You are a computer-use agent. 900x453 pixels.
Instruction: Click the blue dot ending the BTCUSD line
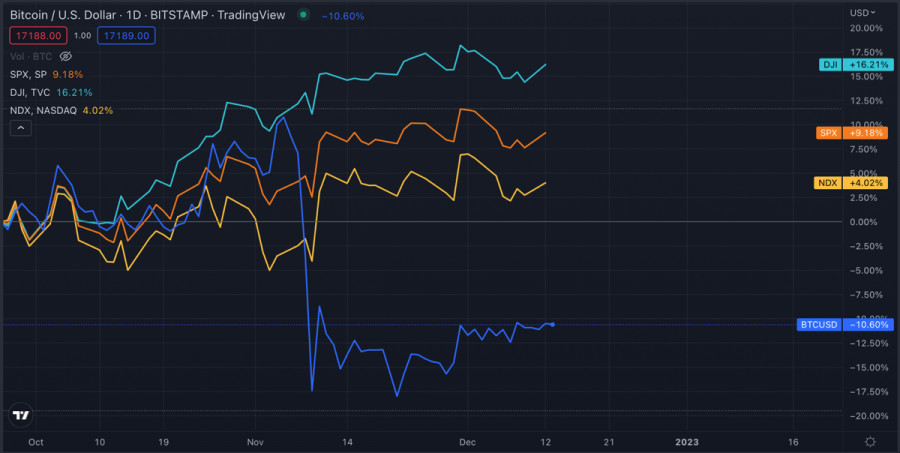(x=553, y=323)
